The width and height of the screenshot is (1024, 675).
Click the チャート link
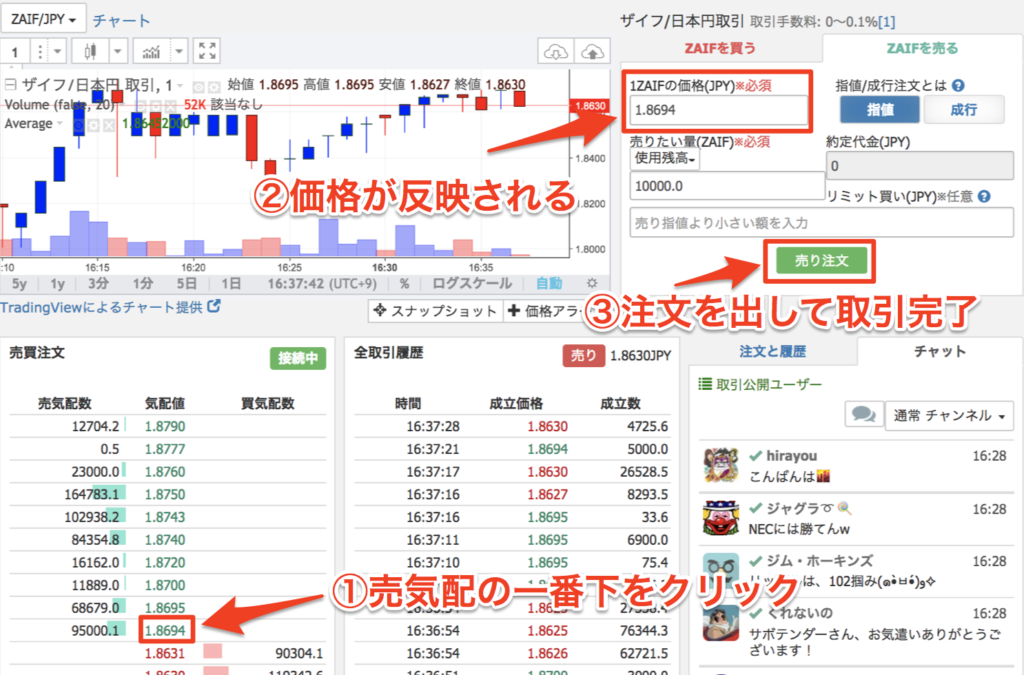(121, 20)
